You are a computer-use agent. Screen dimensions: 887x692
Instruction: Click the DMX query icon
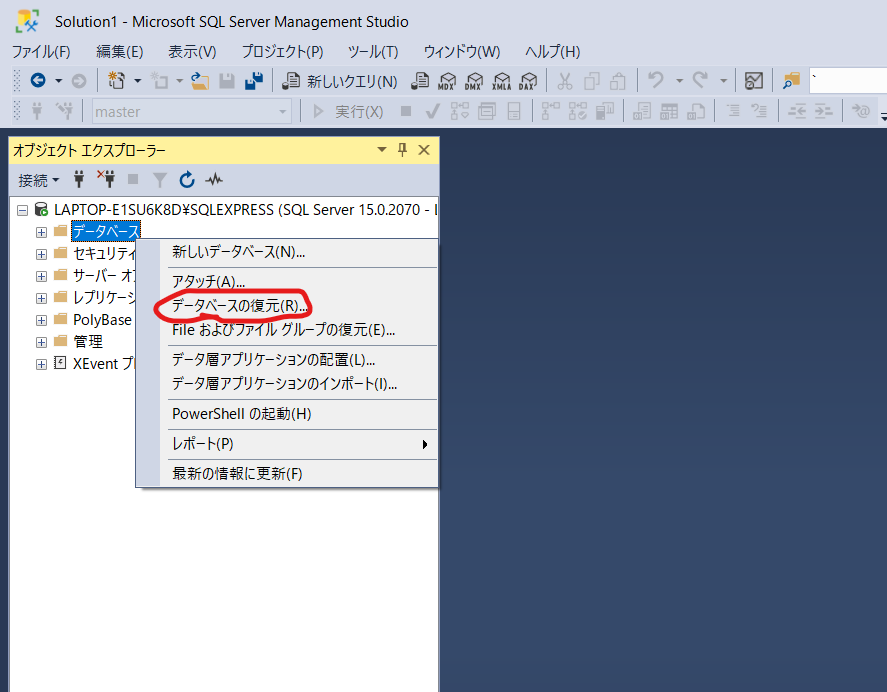tap(474, 81)
